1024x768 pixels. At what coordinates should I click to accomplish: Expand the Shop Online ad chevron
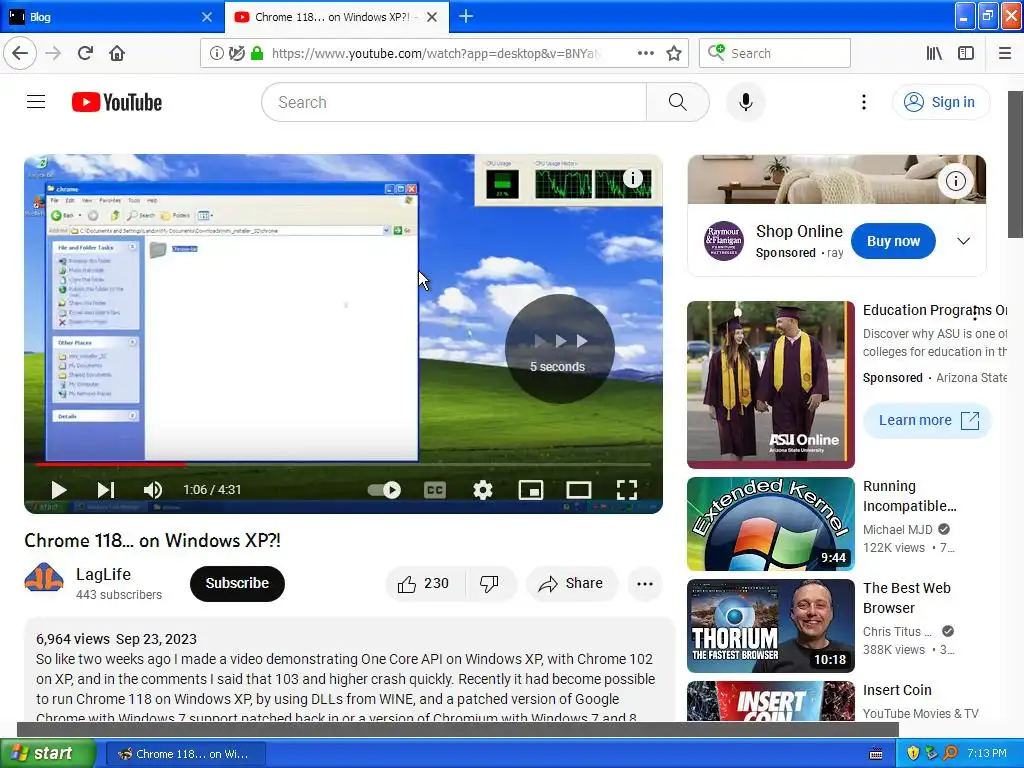tap(963, 241)
